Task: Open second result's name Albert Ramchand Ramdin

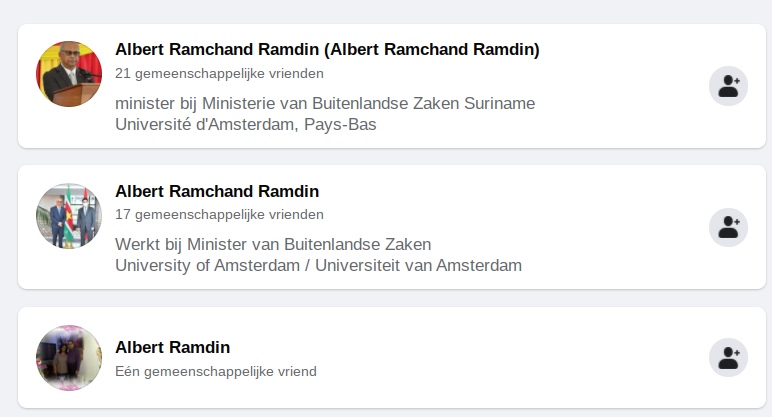Action: [217, 191]
